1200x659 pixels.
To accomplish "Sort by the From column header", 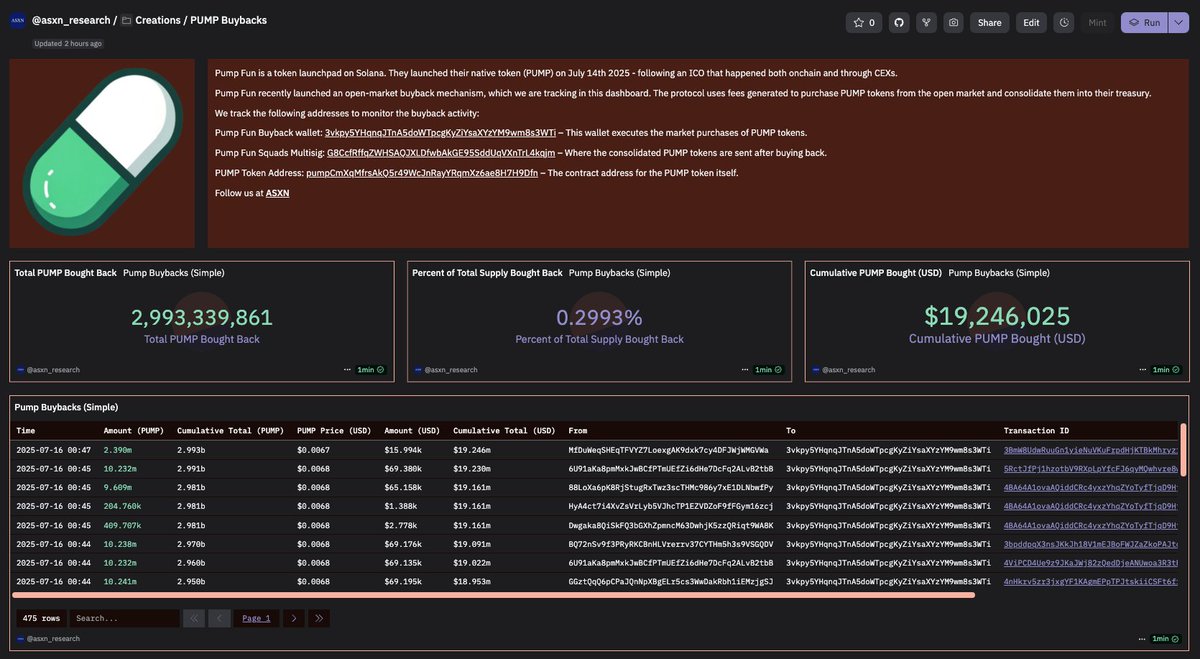I will pyautogui.click(x=578, y=431).
